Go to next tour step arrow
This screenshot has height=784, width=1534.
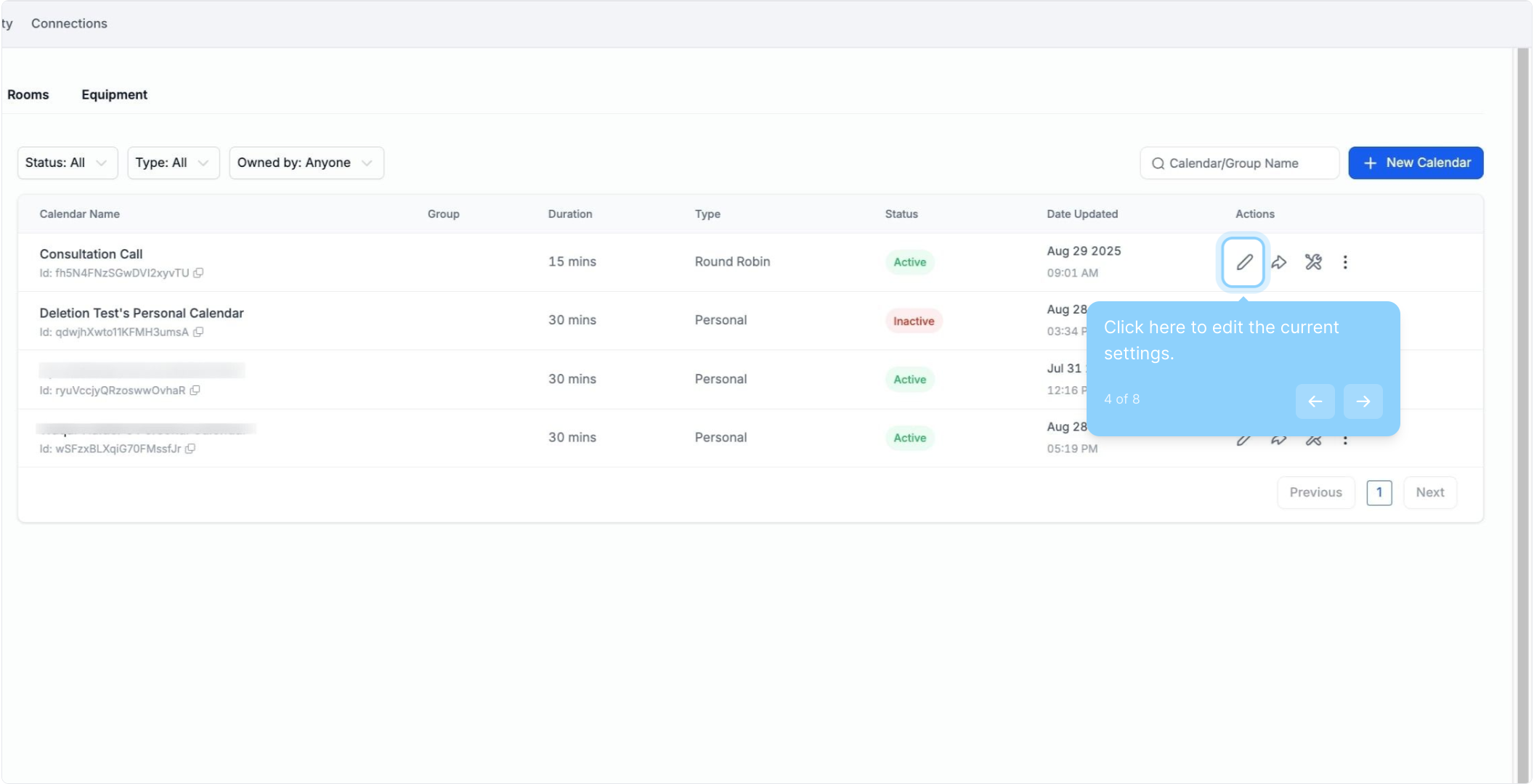[x=1363, y=401]
